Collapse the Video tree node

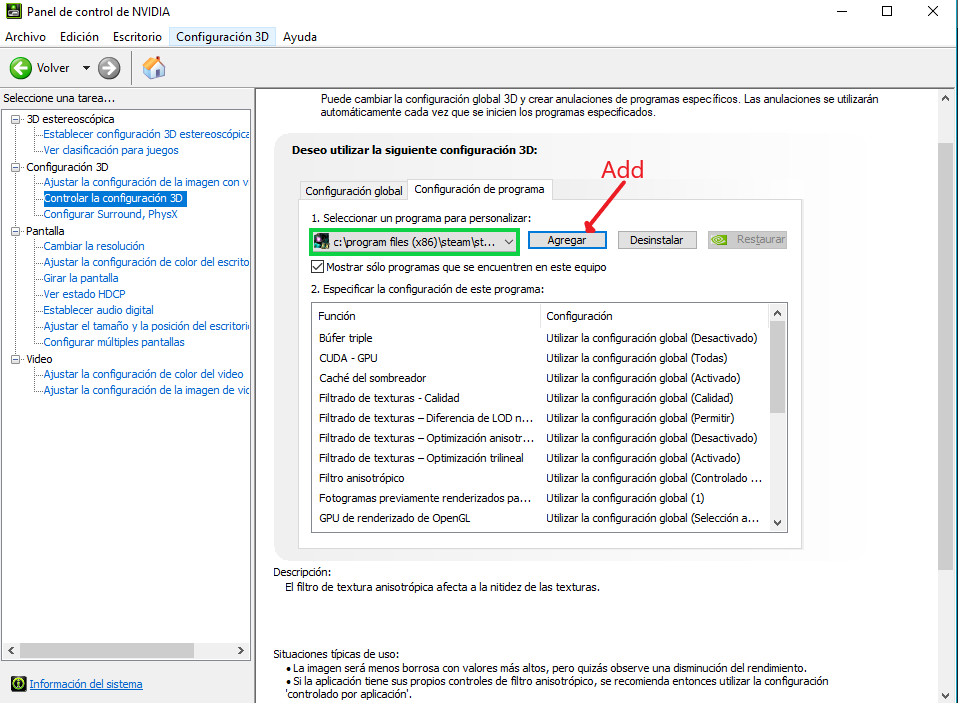(16, 359)
